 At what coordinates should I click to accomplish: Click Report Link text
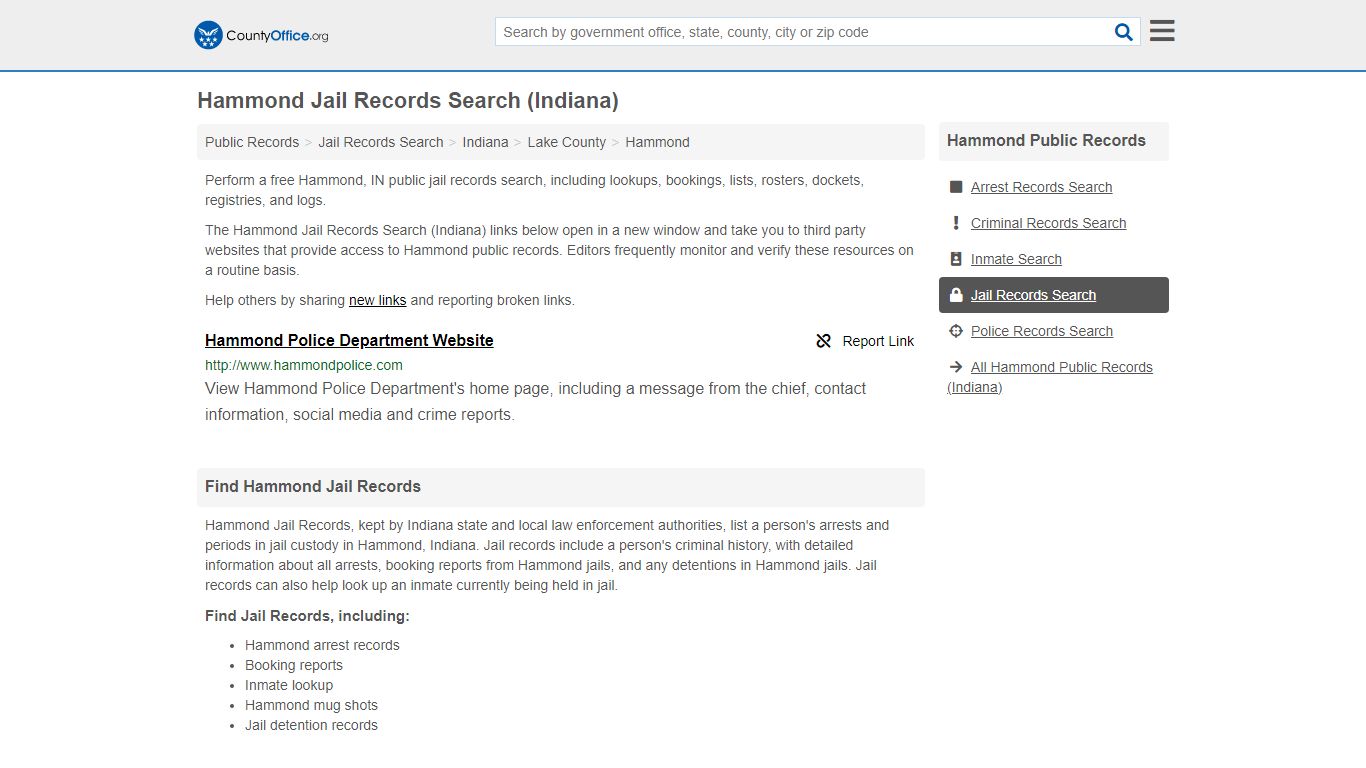878,341
